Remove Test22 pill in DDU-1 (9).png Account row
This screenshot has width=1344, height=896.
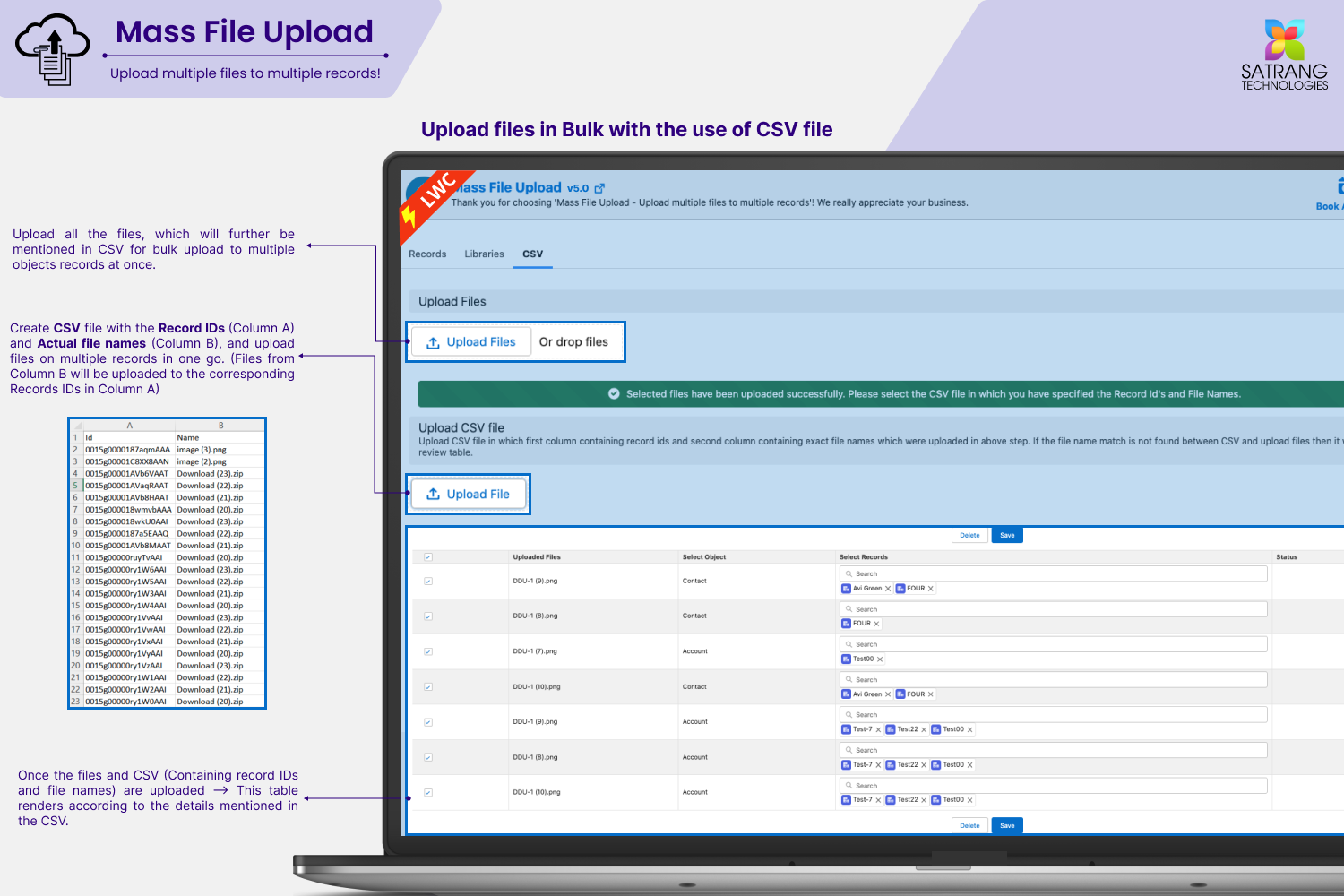[924, 730]
